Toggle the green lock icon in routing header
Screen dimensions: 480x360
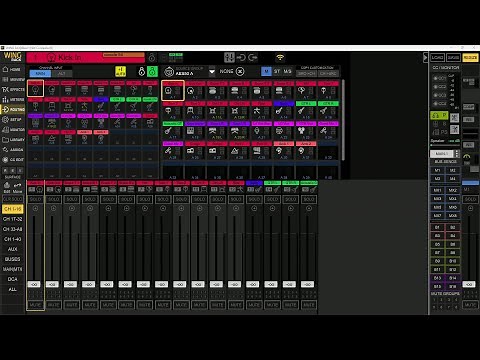pyautogui.click(x=152, y=71)
